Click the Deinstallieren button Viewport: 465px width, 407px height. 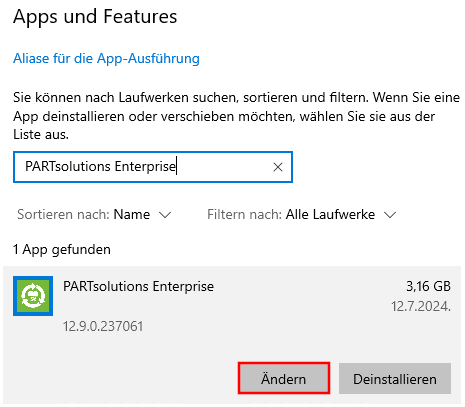pyautogui.click(x=395, y=378)
